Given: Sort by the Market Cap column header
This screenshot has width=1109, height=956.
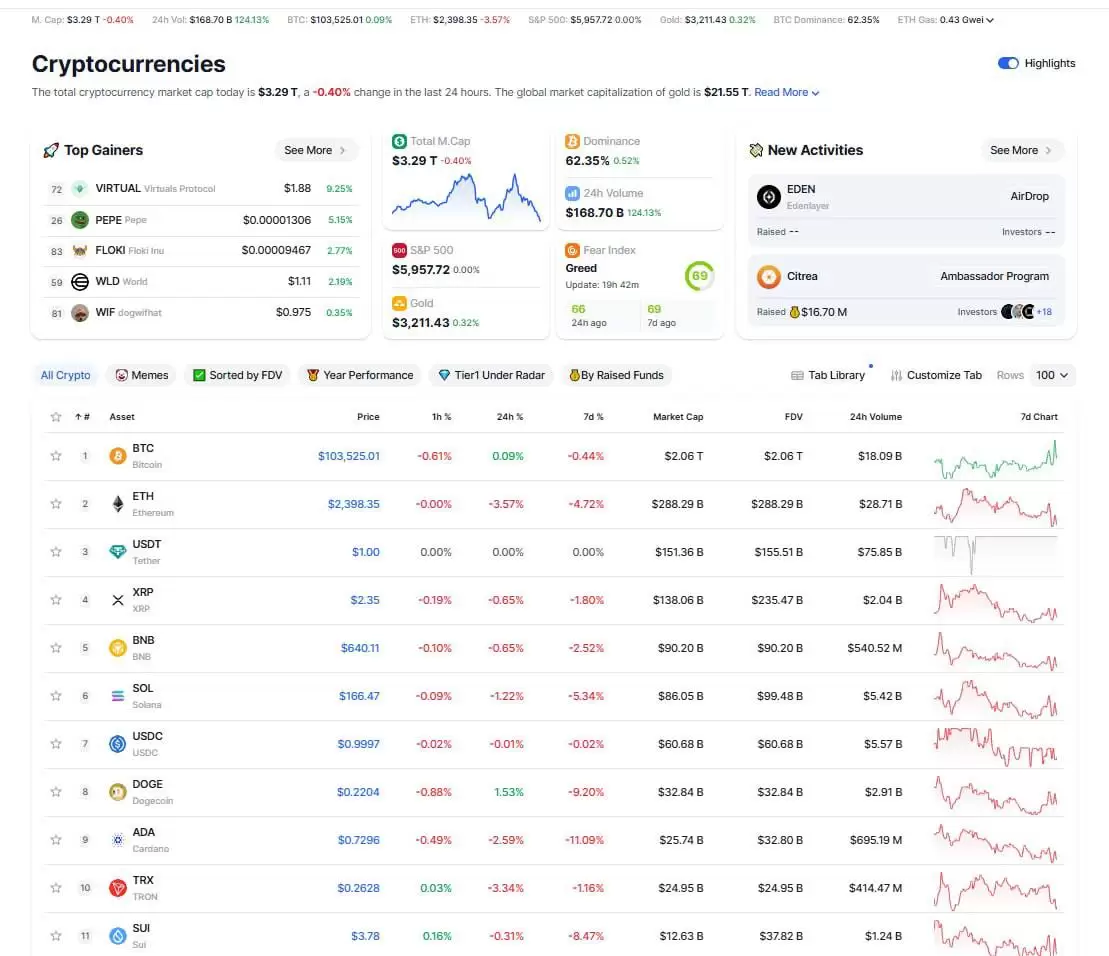Looking at the screenshot, I should 678,417.
